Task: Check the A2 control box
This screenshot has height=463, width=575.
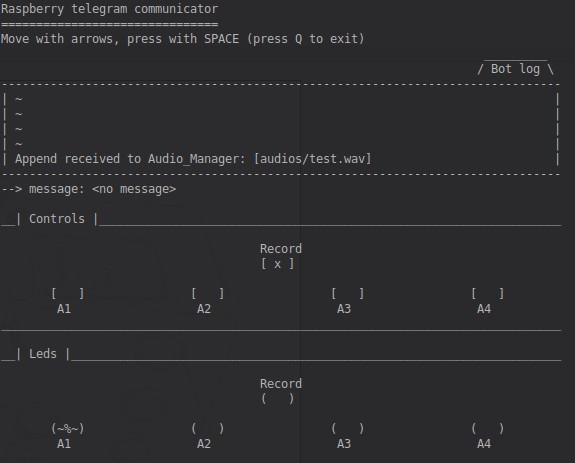Action: [x=208, y=294]
